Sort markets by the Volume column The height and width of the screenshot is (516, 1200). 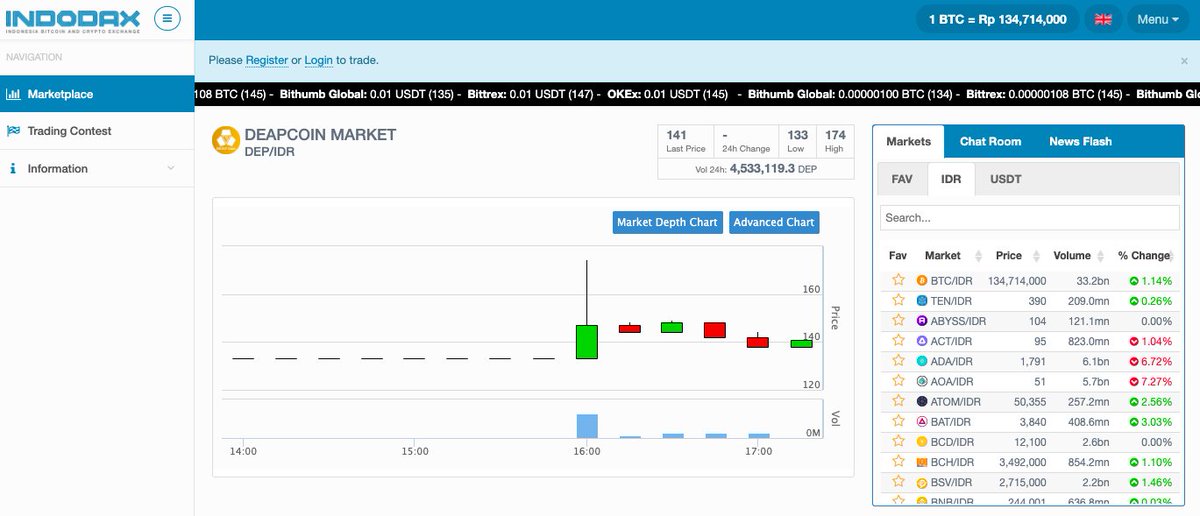click(1078, 256)
